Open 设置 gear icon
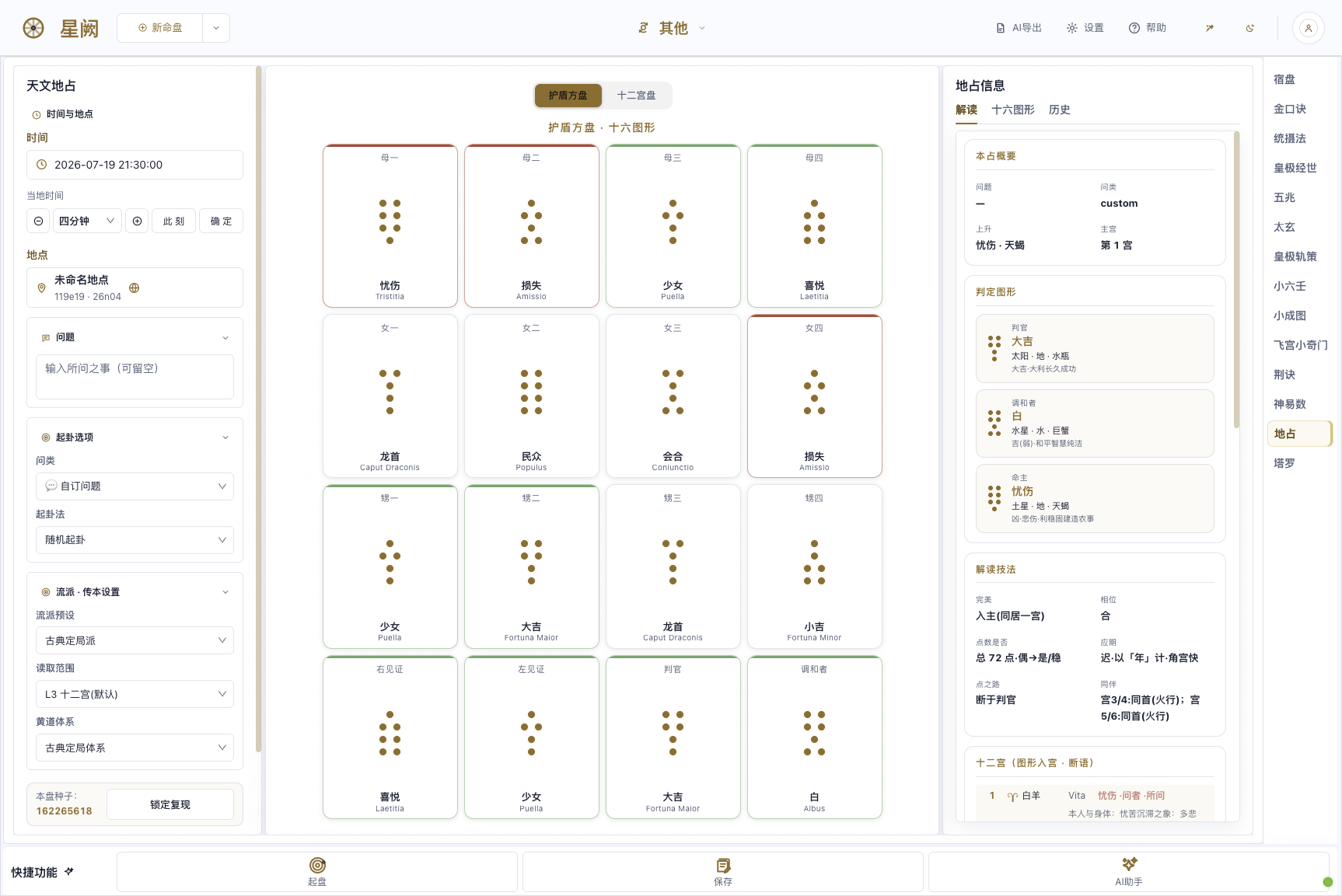1342x896 pixels. 1072,28
